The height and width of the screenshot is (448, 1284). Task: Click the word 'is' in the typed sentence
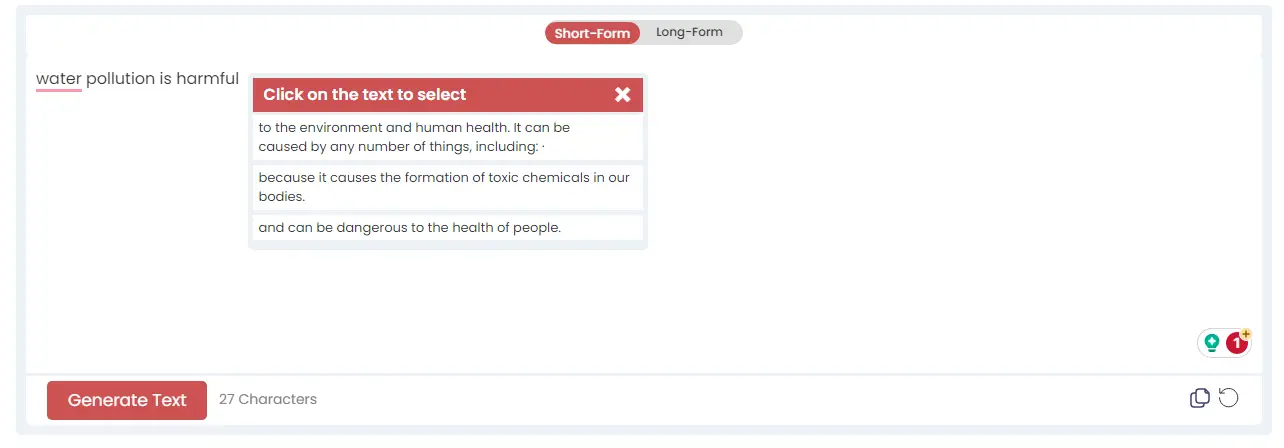(x=166, y=79)
